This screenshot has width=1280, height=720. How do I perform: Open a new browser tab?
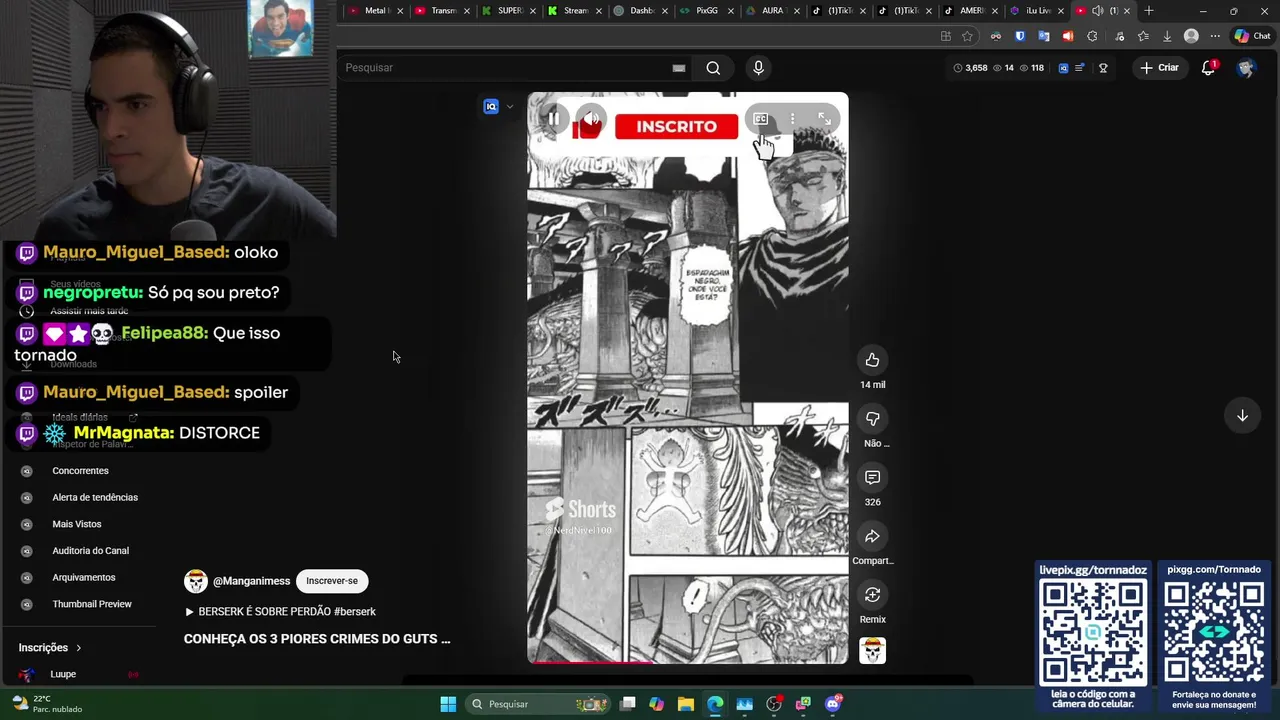point(1149,11)
